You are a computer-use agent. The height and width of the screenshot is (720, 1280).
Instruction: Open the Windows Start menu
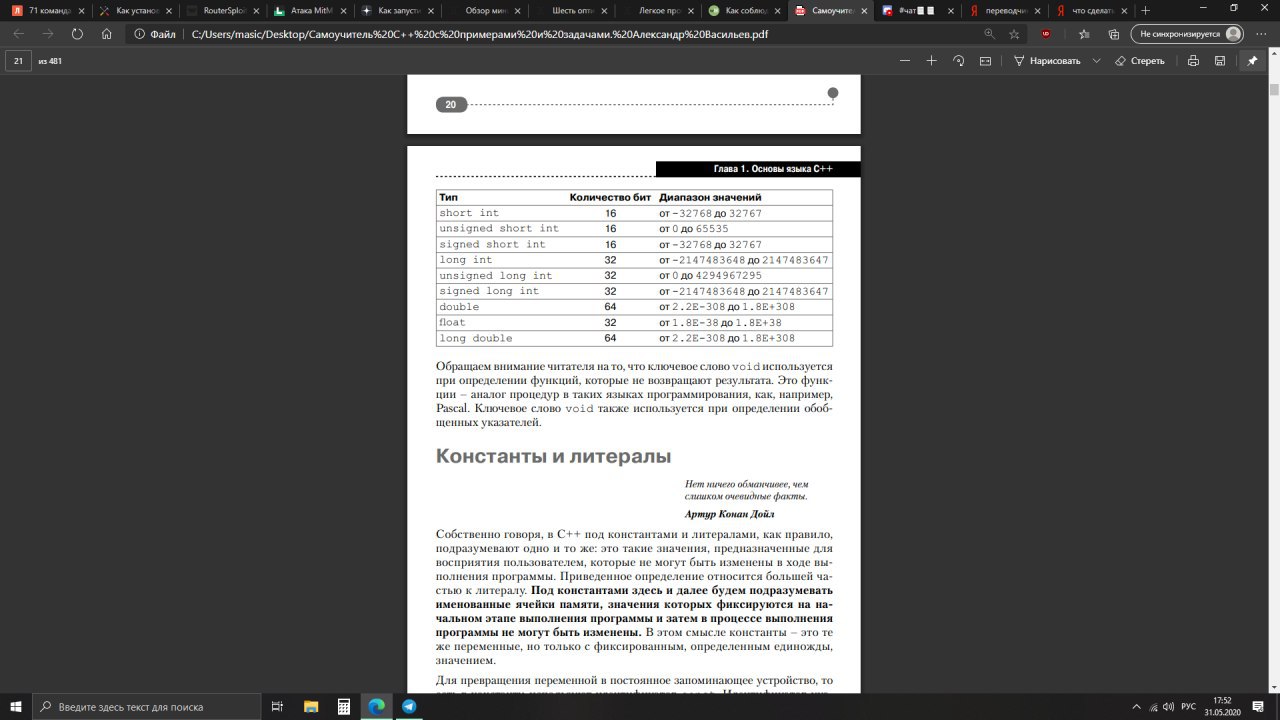15,706
